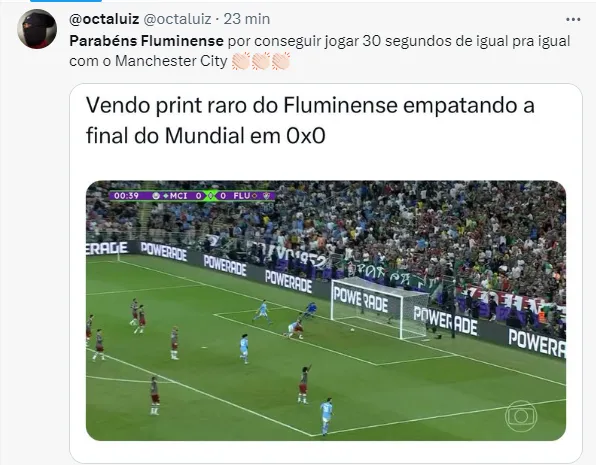Click the bold @octaluiz display name
Screen dimensions: 596x465
click(104, 19)
